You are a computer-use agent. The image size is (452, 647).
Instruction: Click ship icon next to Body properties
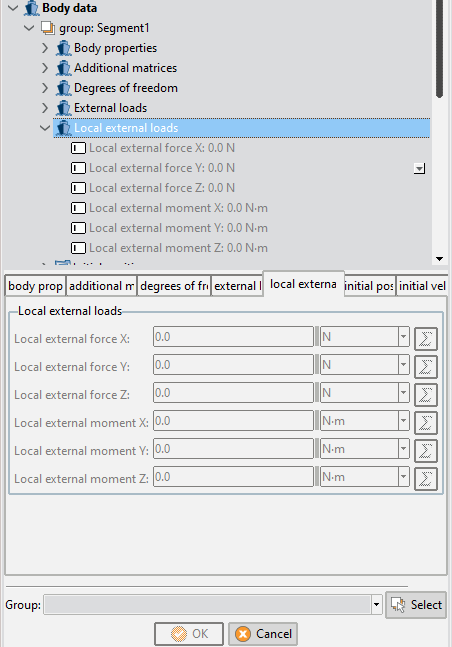point(64,48)
